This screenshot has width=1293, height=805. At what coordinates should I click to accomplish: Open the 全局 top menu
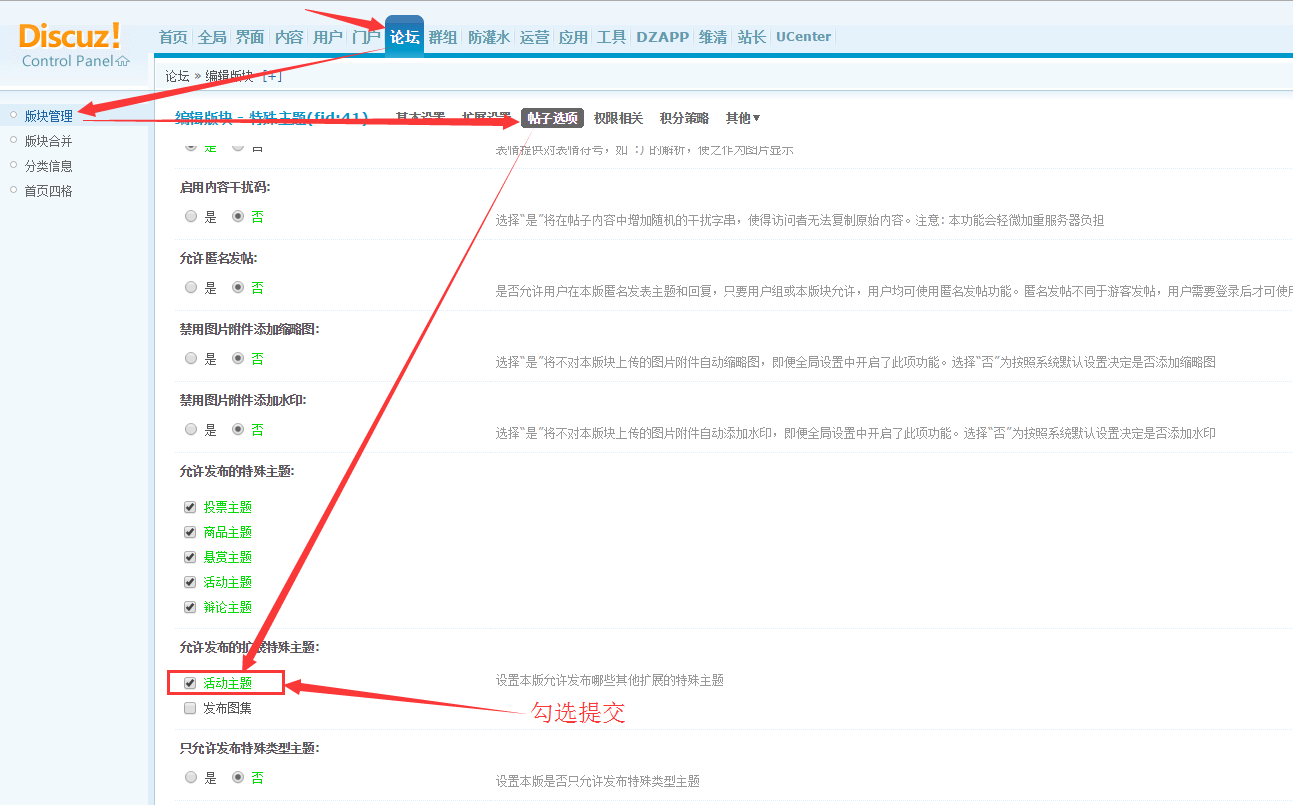point(212,37)
